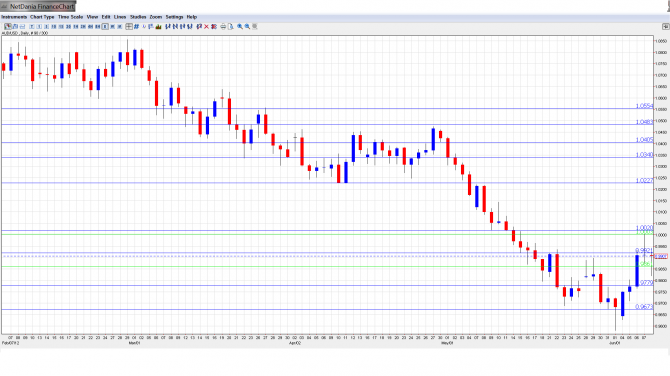Image resolution: width=670 pixels, height=376 pixels.
Task: Switch to tick (T) time scale
Action: click(31, 26)
